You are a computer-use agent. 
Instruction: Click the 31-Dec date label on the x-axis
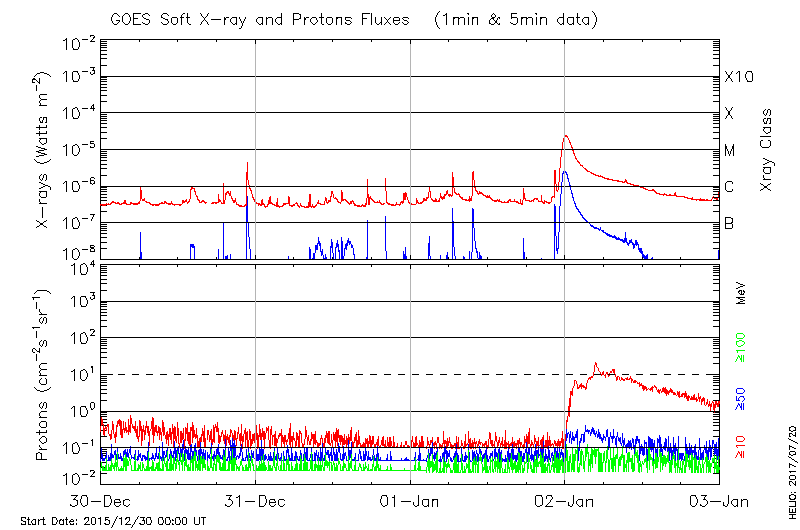pos(255,500)
